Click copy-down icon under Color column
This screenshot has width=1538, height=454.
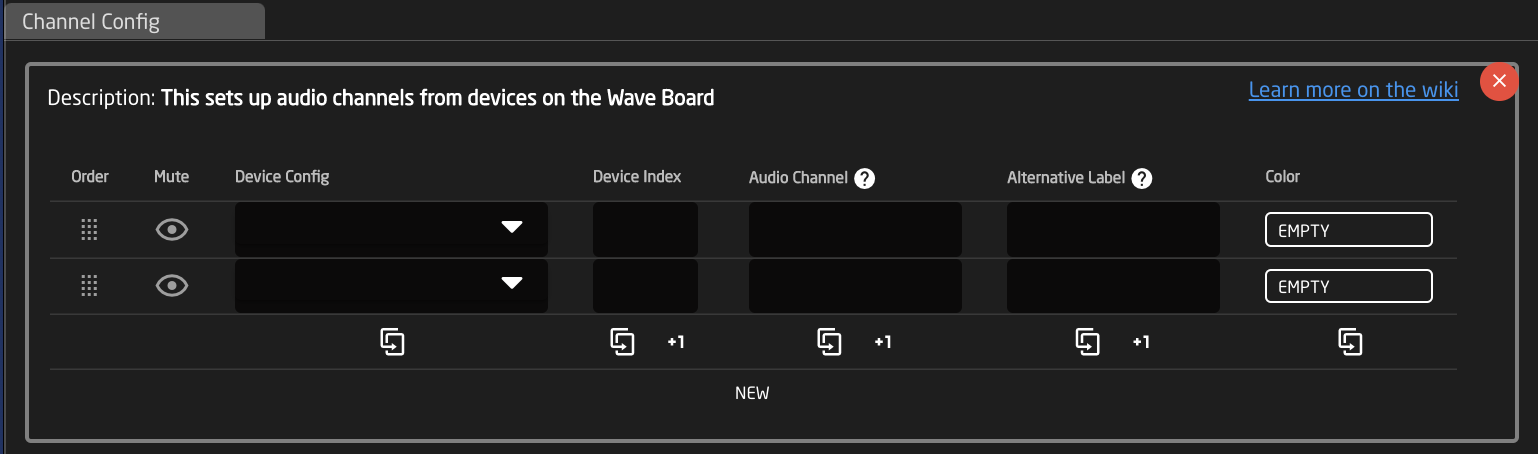(x=1351, y=342)
